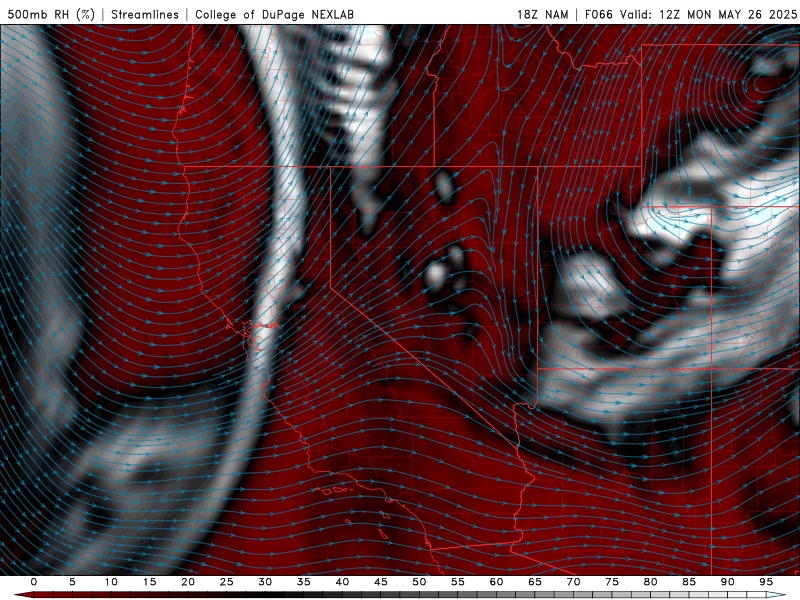
Task: Click the 5 label on the RH scale
Action: (x=72, y=582)
